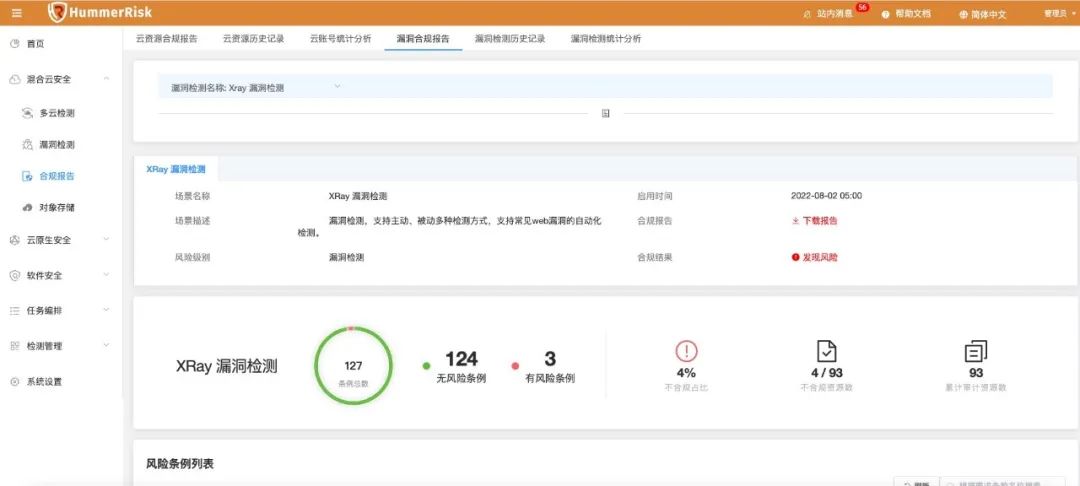Click the 4% 不合规占比 value
Viewport: 1080px width, 486px height.
tap(686, 373)
